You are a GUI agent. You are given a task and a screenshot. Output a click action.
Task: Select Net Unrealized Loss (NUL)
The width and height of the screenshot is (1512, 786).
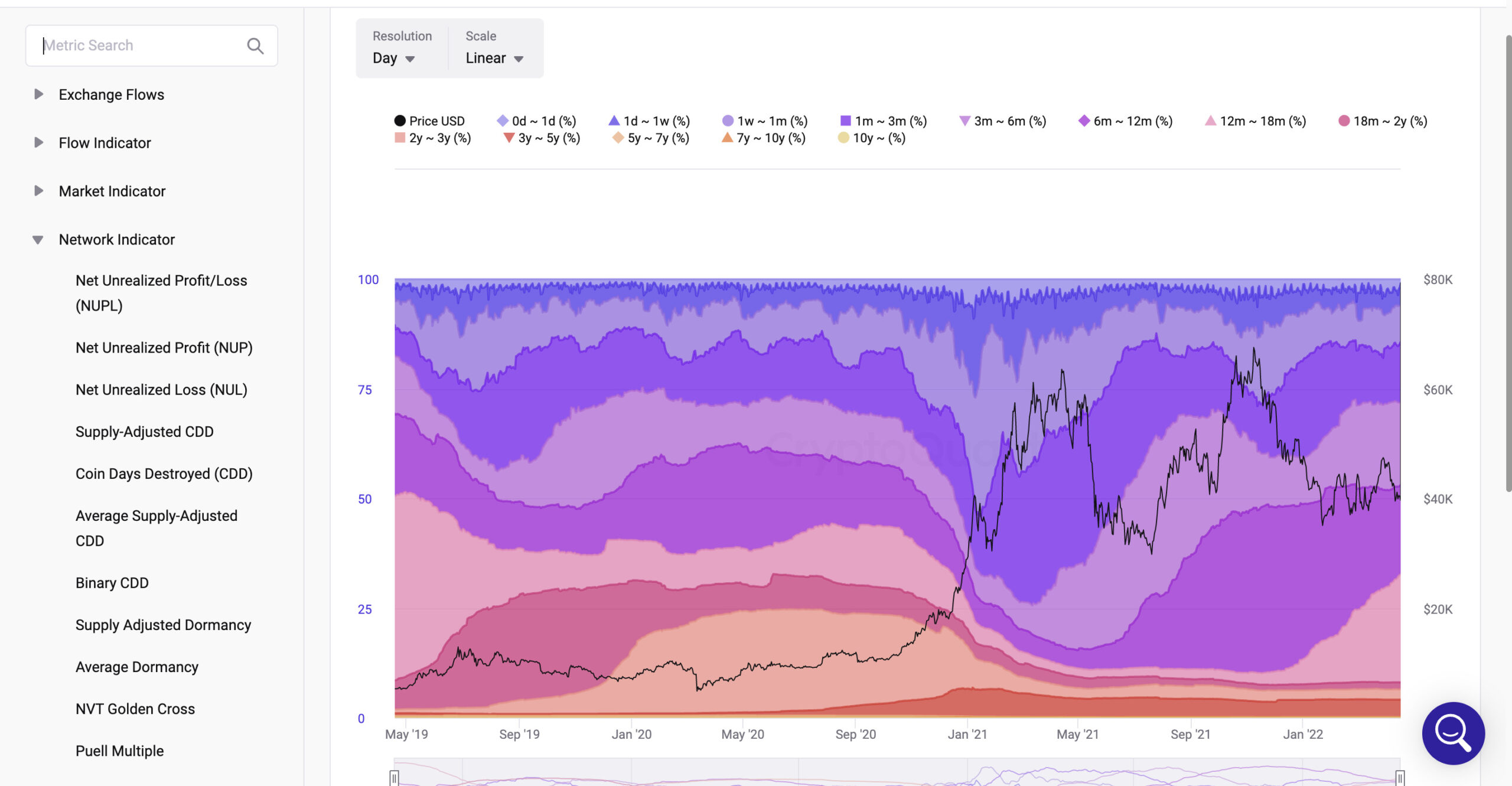[161, 390]
